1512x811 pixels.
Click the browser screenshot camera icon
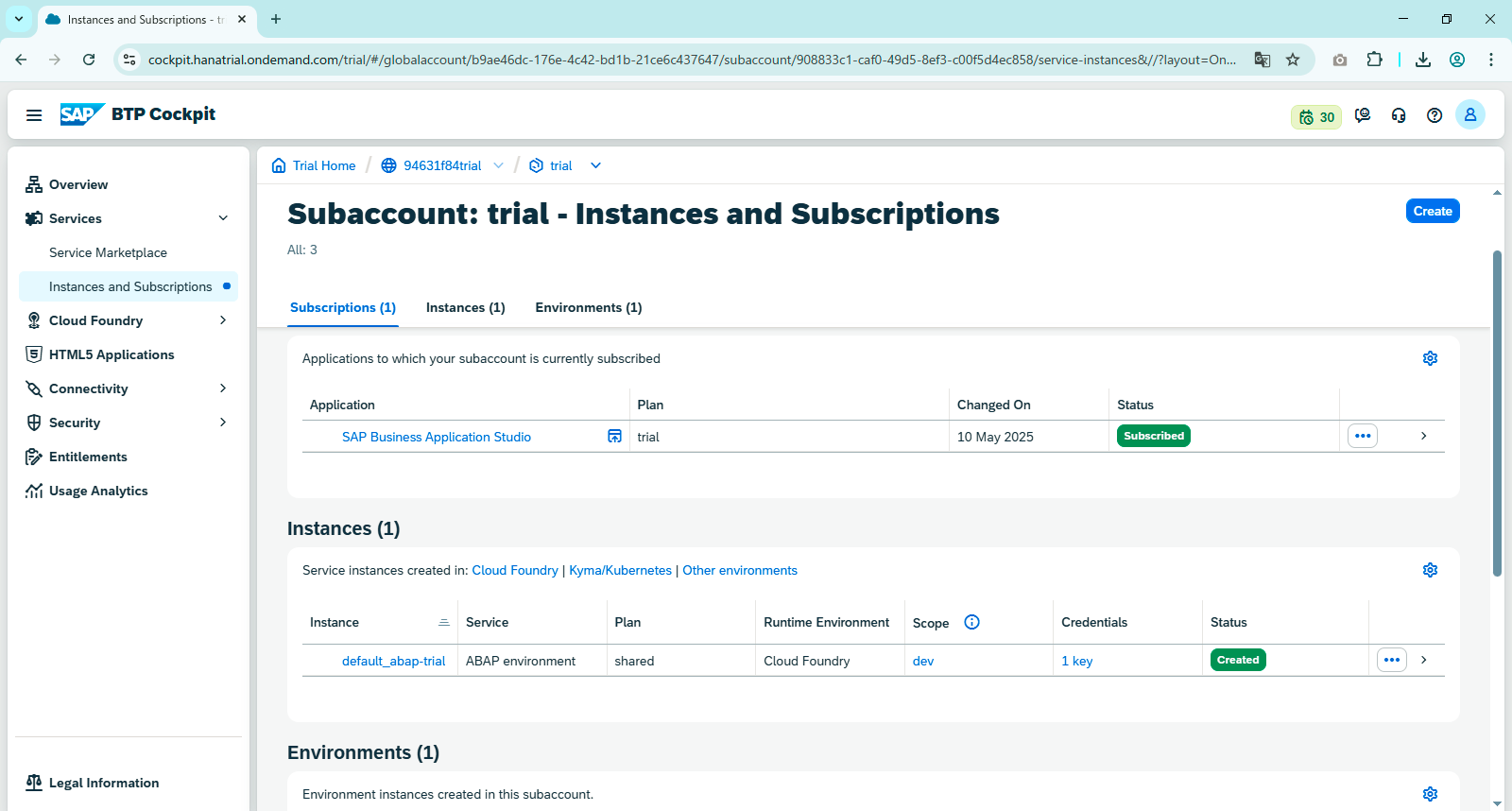click(x=1340, y=60)
